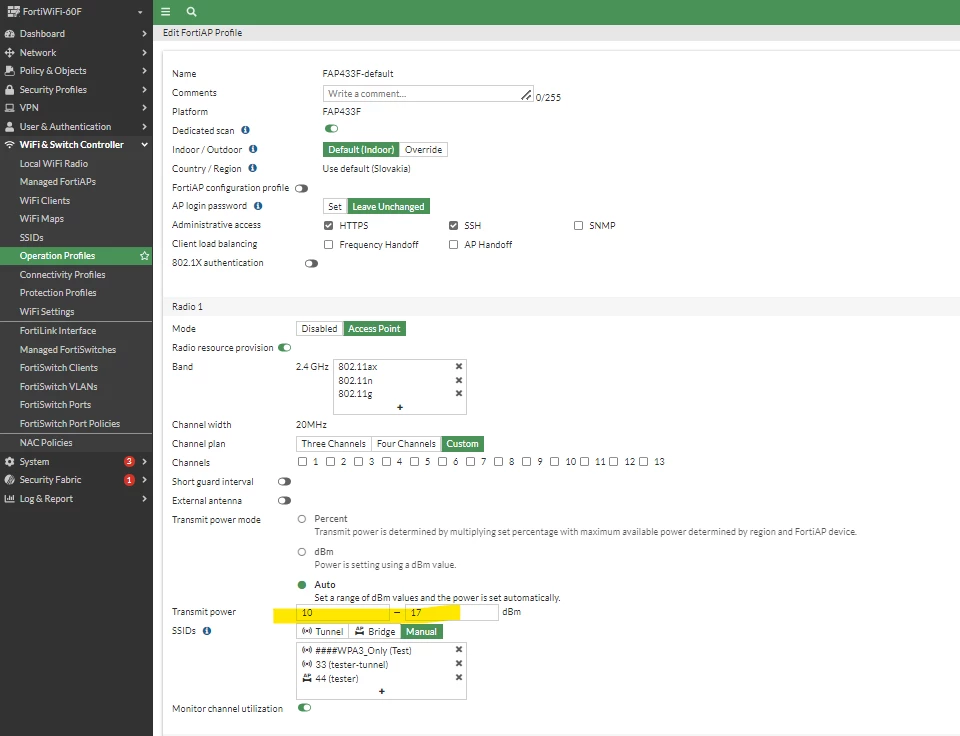Check the channel 6 box

click(443, 462)
